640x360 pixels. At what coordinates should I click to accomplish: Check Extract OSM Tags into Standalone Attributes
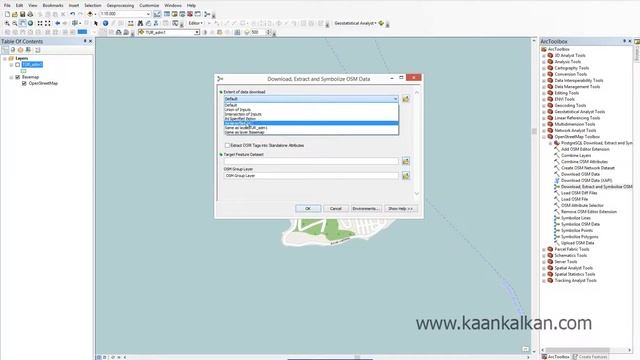coord(227,145)
